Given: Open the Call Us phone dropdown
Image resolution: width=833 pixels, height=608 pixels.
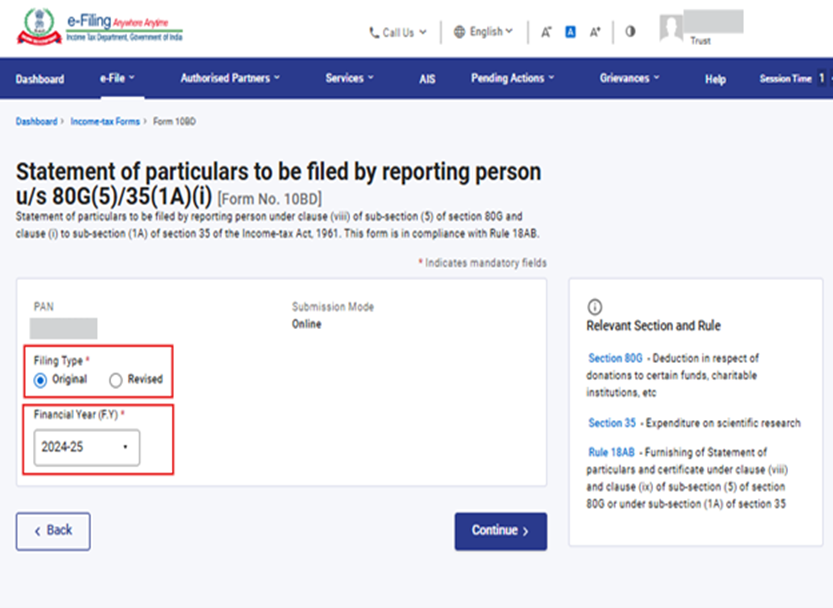Looking at the screenshot, I should (398, 32).
